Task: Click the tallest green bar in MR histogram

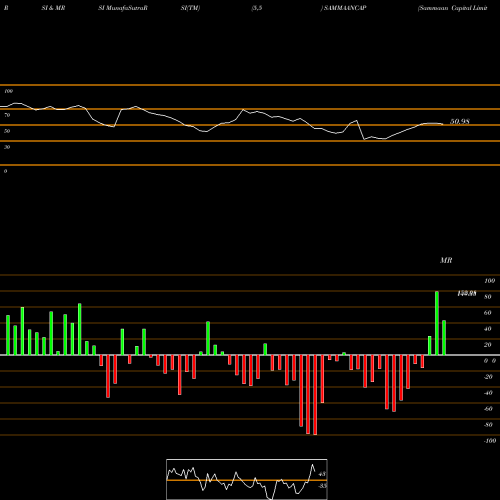Action: pyautogui.click(x=437, y=323)
